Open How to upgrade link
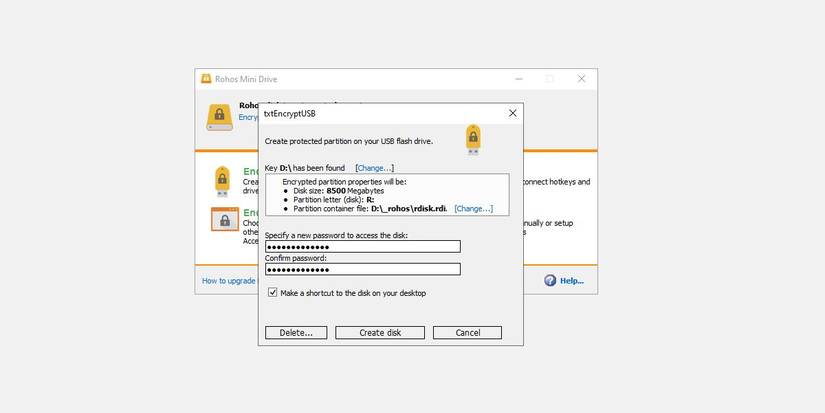 [228, 280]
